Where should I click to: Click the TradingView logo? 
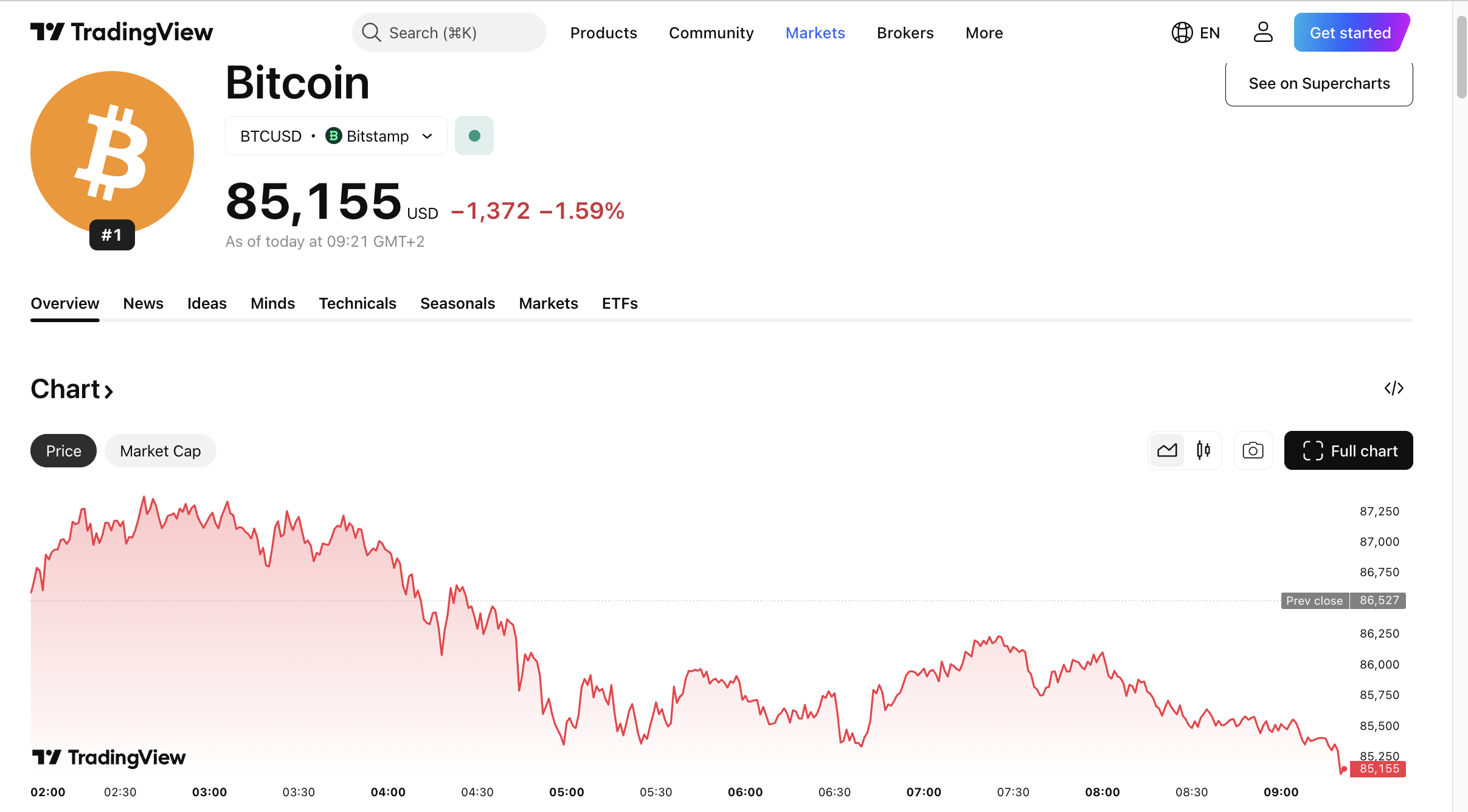click(122, 32)
